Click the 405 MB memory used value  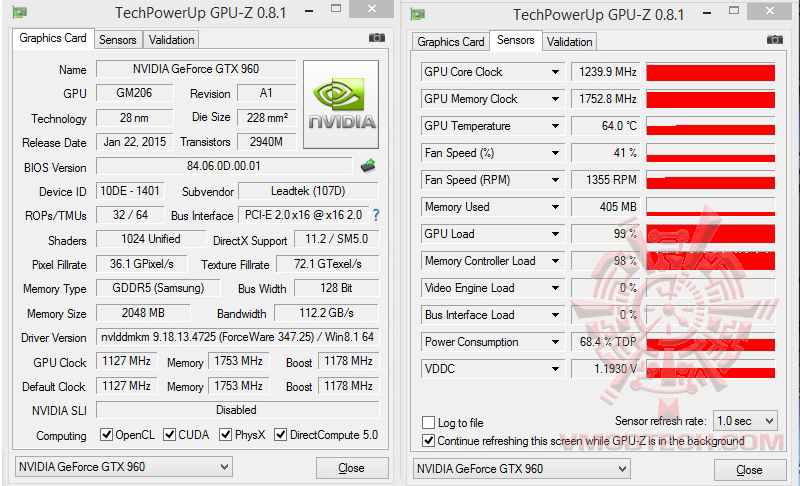[x=606, y=207]
